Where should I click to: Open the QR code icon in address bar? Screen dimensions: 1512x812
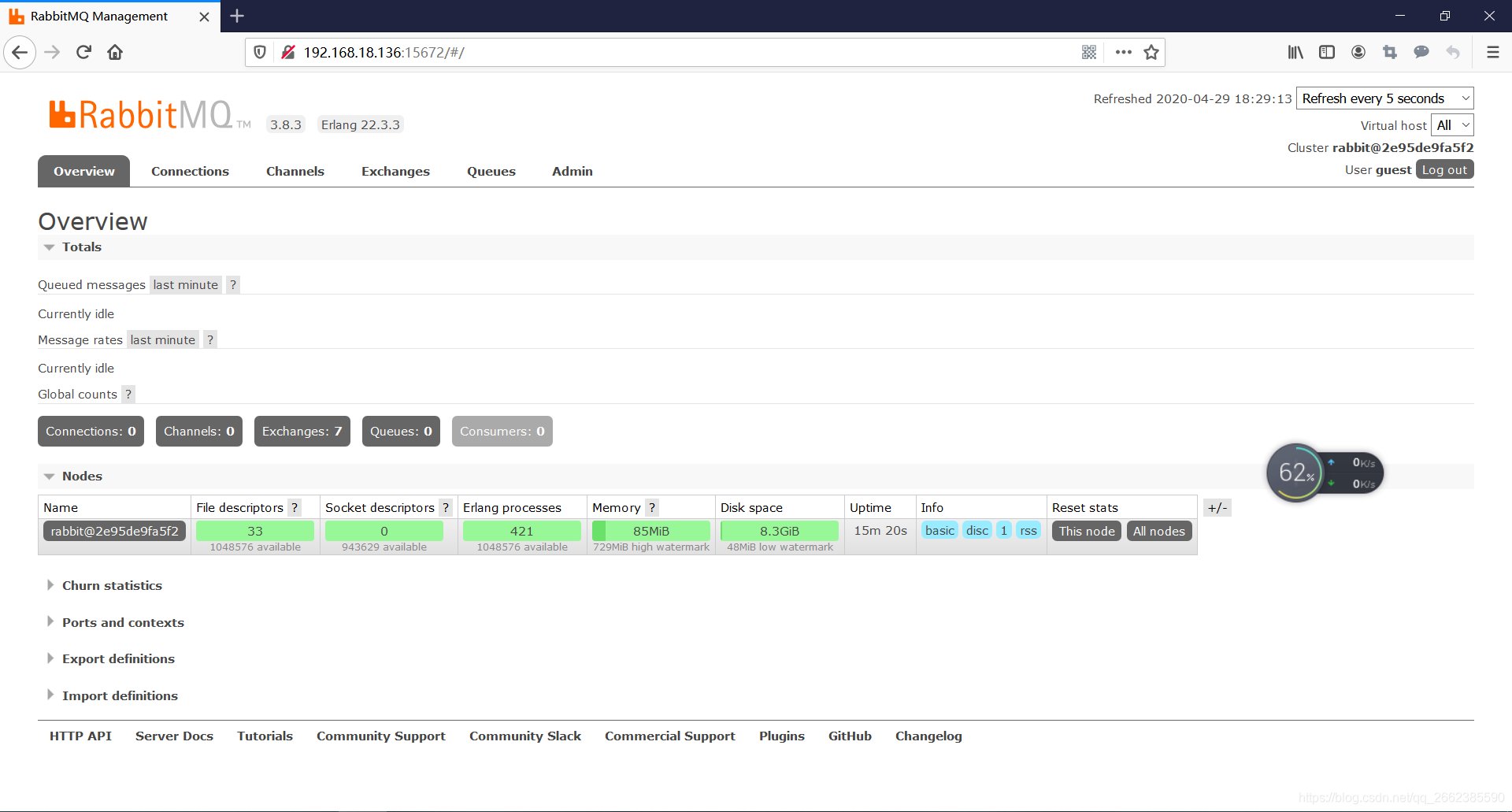coord(1089,53)
